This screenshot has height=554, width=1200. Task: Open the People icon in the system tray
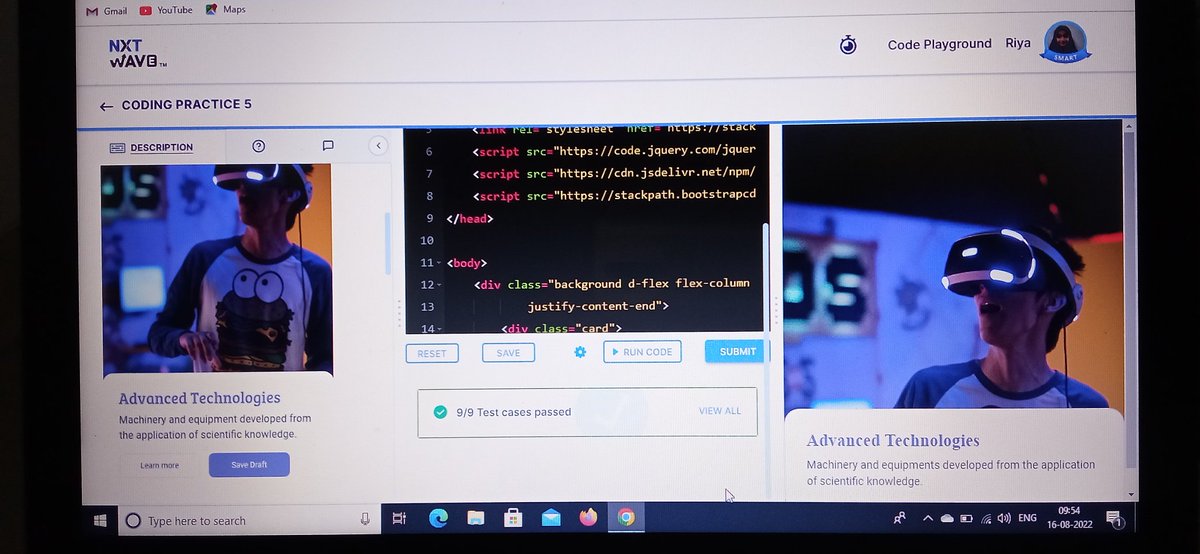900,518
